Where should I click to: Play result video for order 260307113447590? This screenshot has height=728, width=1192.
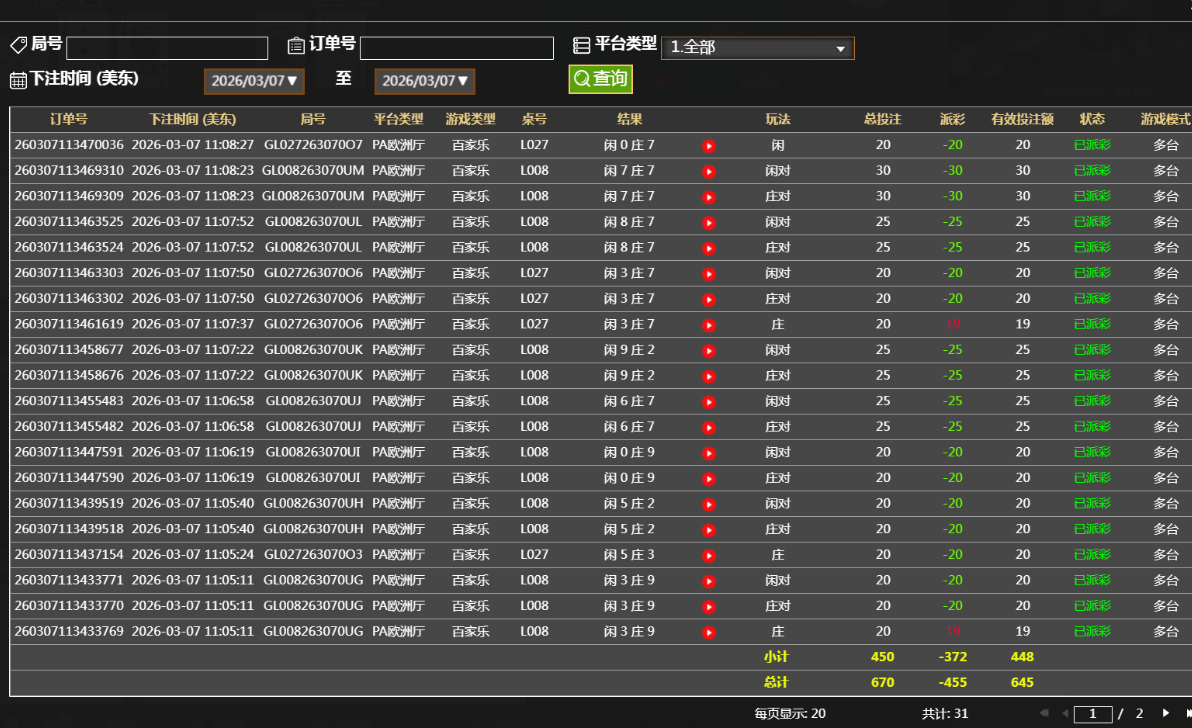[x=709, y=479]
